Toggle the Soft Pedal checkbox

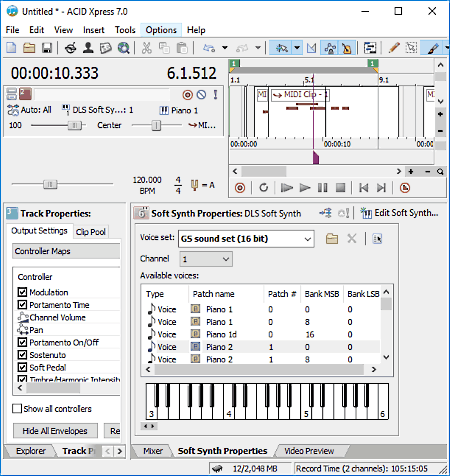point(22,367)
